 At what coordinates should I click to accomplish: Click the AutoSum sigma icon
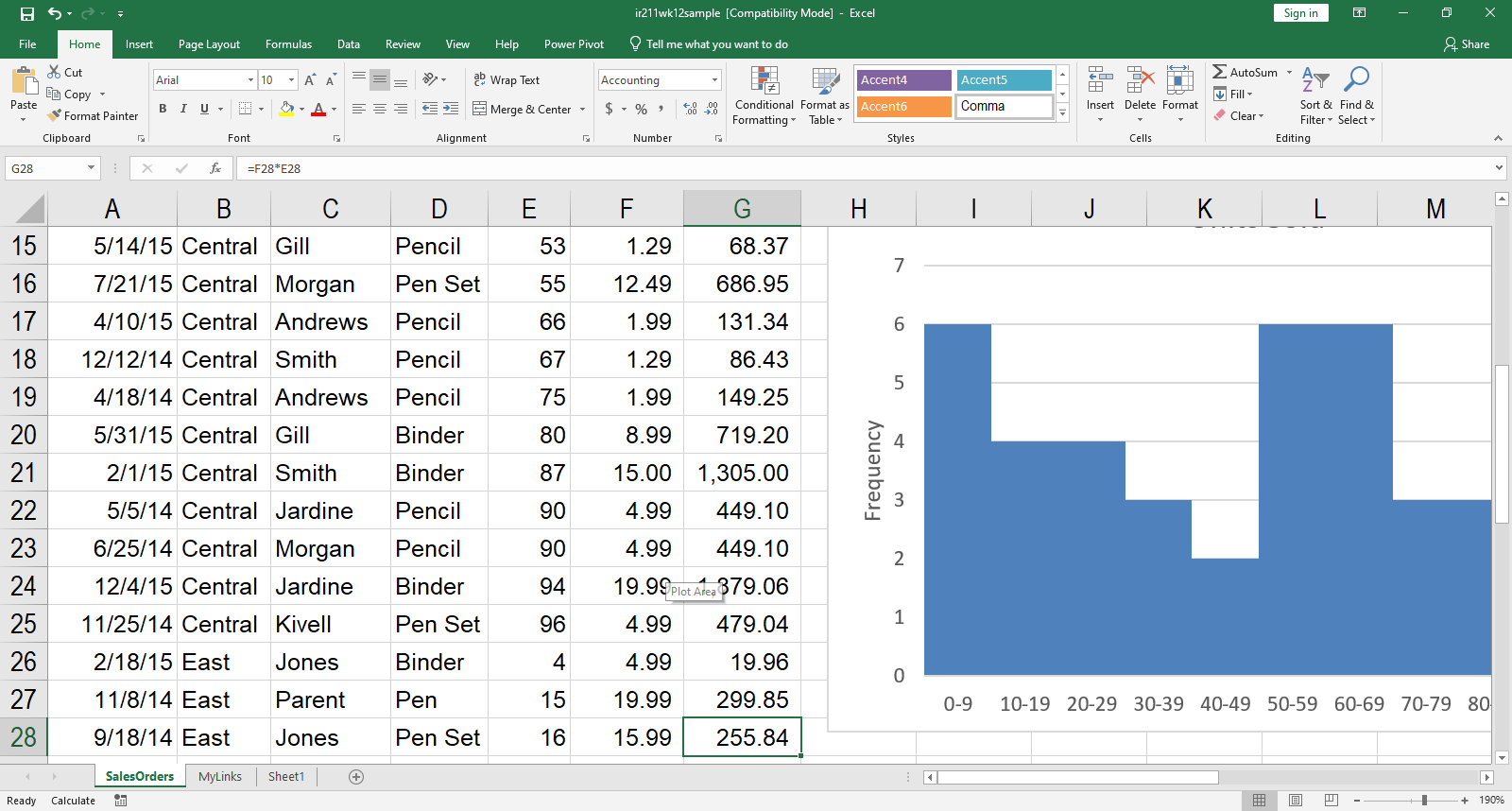1220,72
